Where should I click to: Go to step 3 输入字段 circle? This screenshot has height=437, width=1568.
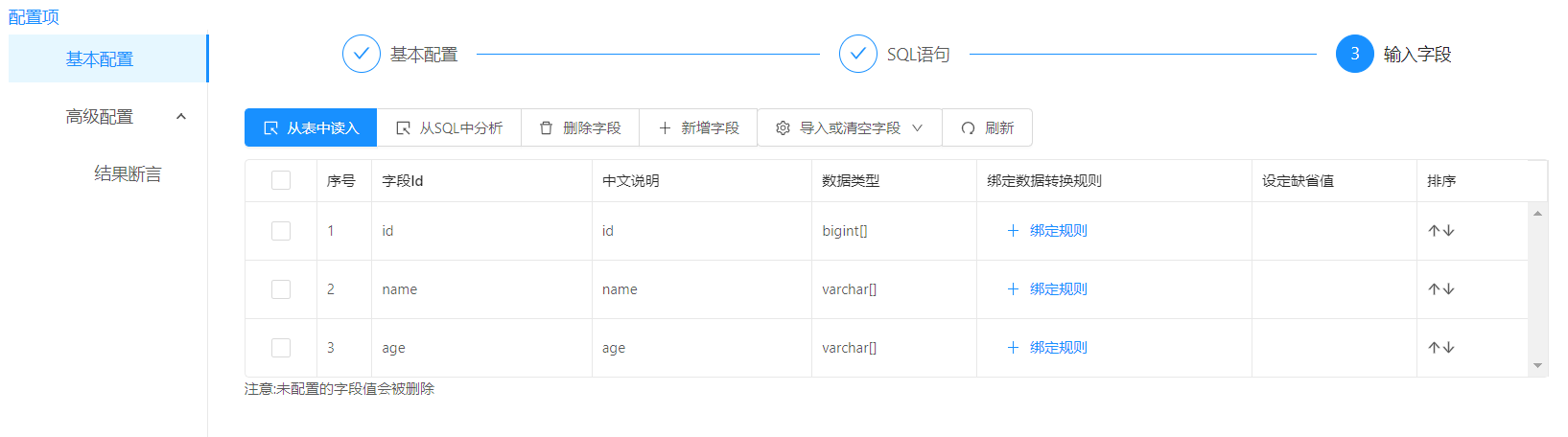1354,54
